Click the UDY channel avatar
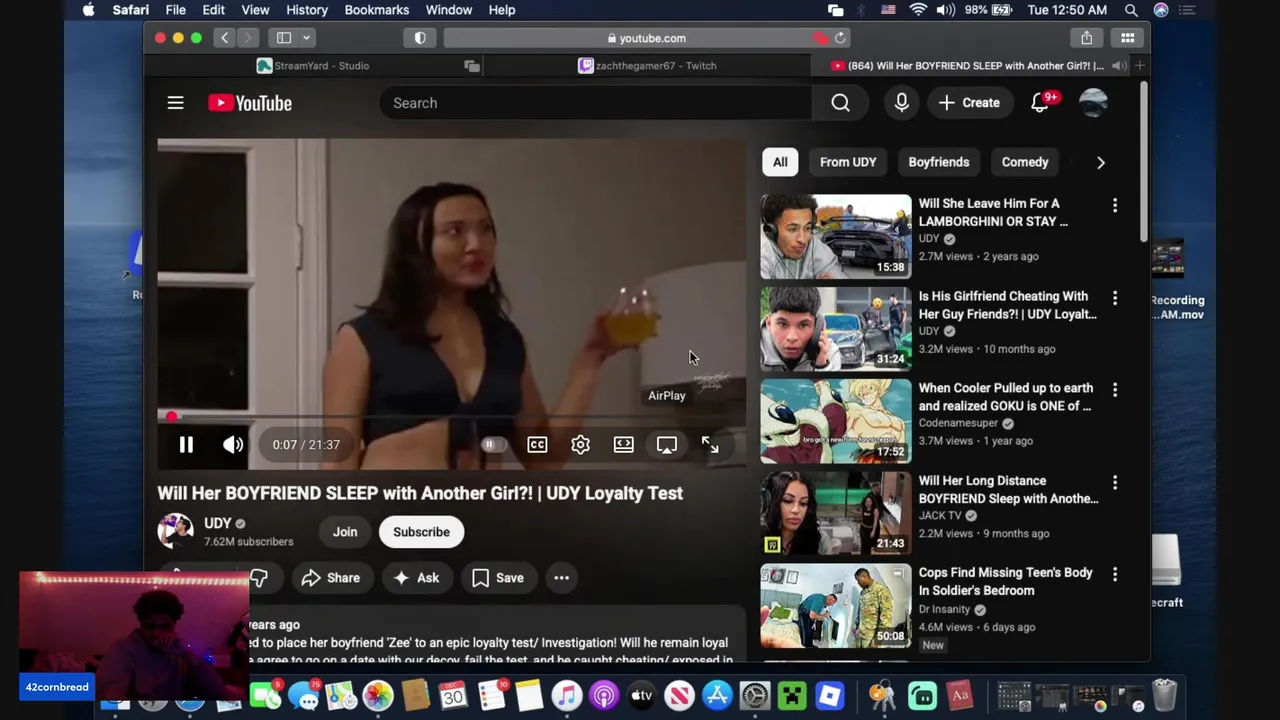This screenshot has width=1280, height=720. point(175,531)
